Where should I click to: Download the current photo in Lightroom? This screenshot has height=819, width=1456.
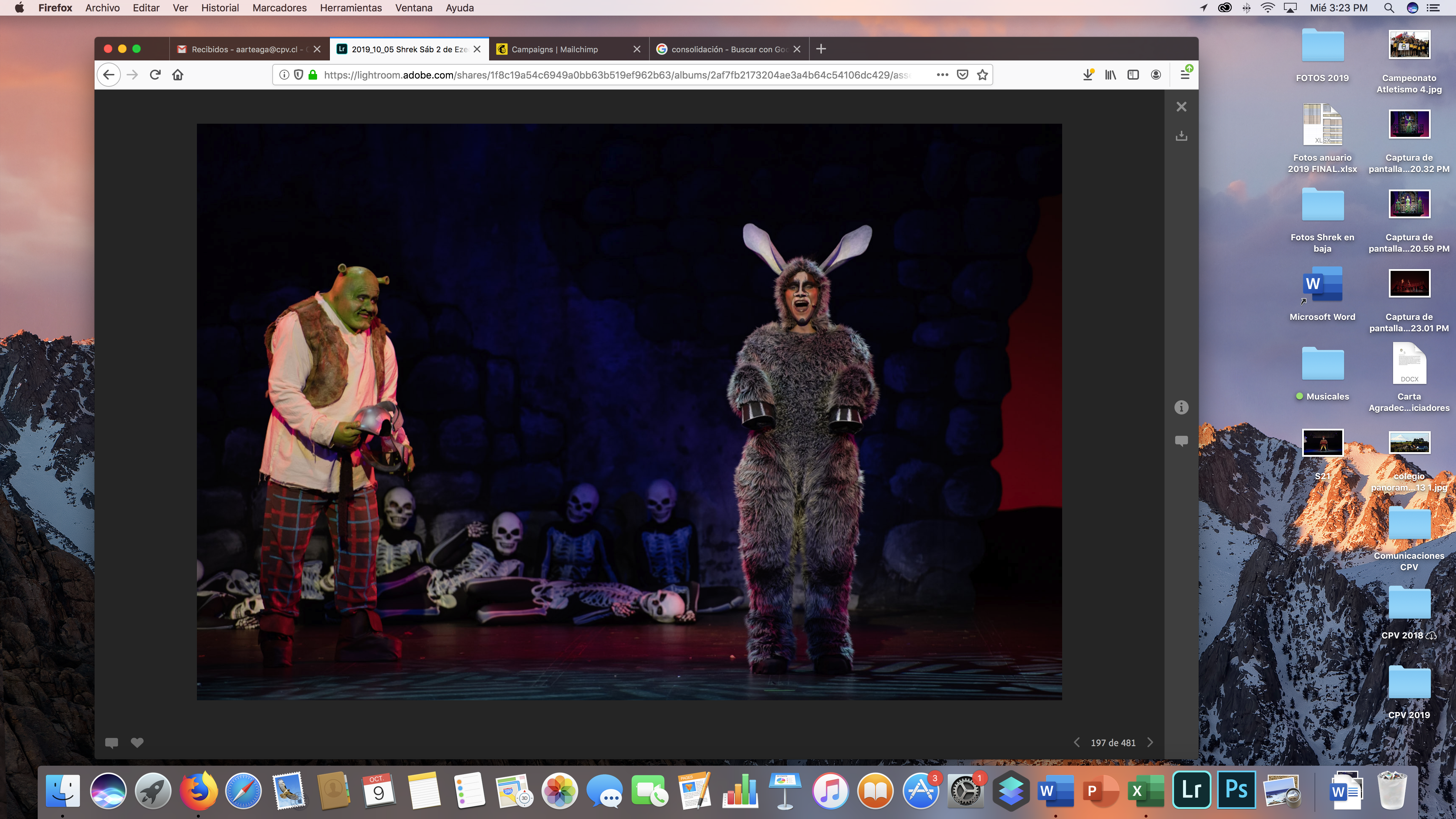1181,136
